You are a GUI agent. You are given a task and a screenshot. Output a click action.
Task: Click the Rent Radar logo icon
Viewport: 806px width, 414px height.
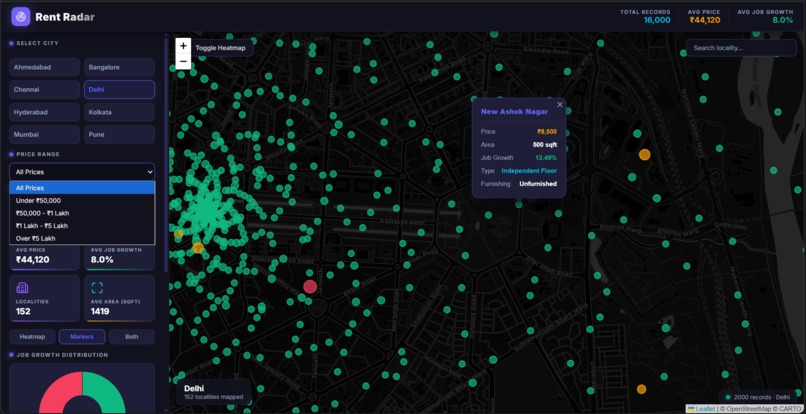[x=21, y=16]
